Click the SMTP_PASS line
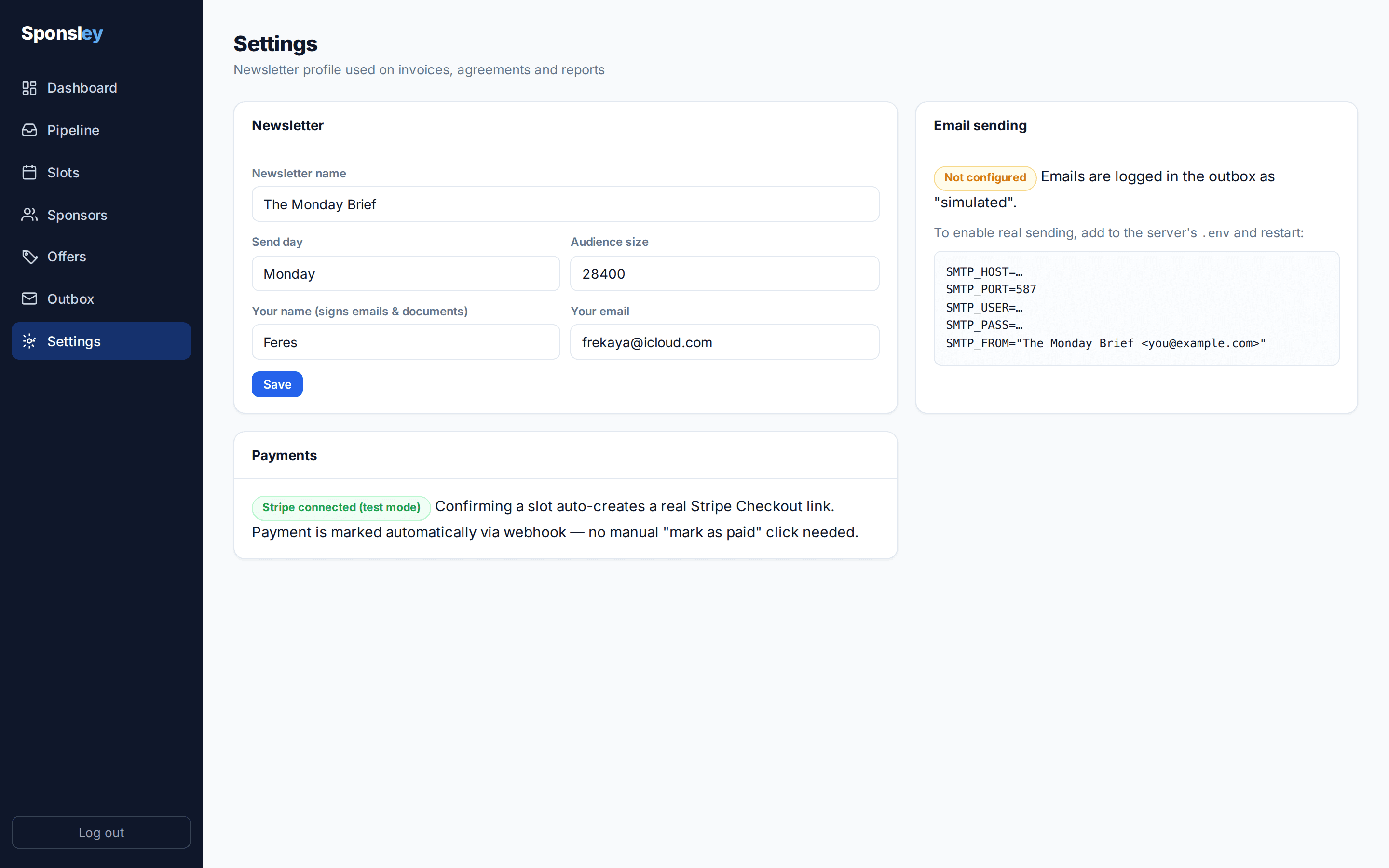The image size is (1389, 868). coord(984,325)
